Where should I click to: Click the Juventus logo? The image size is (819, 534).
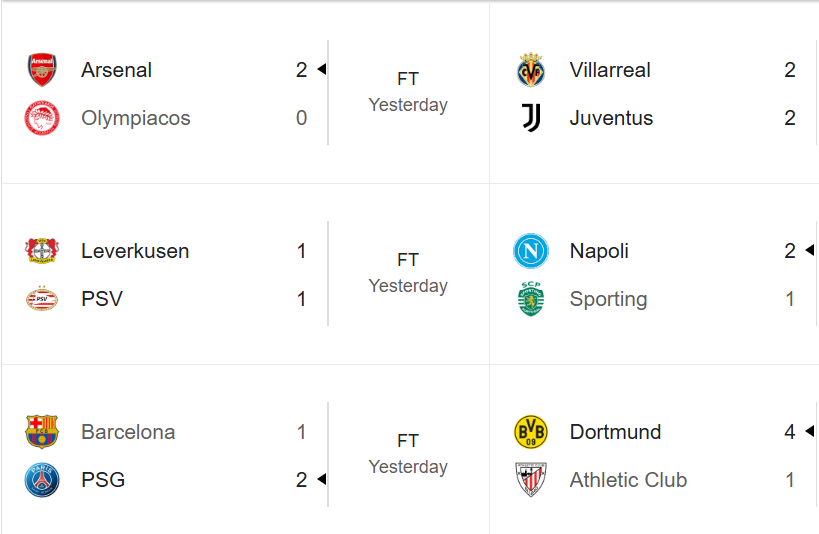pos(531,118)
